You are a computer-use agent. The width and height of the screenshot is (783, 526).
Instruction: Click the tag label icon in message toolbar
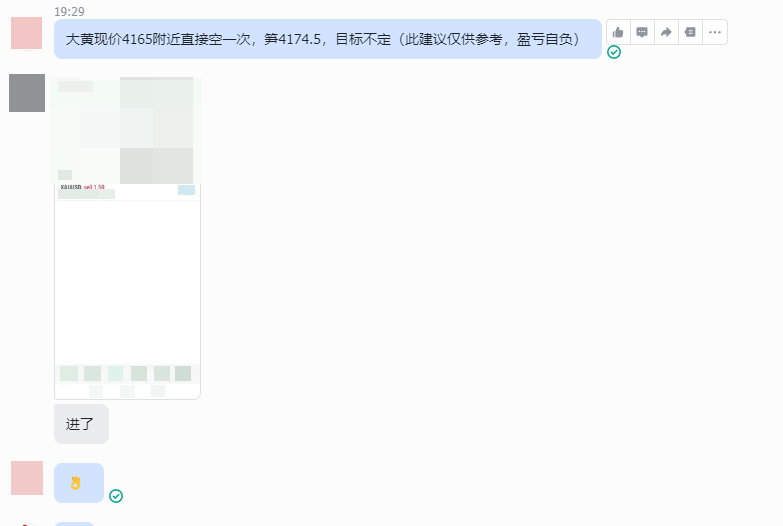tap(690, 32)
